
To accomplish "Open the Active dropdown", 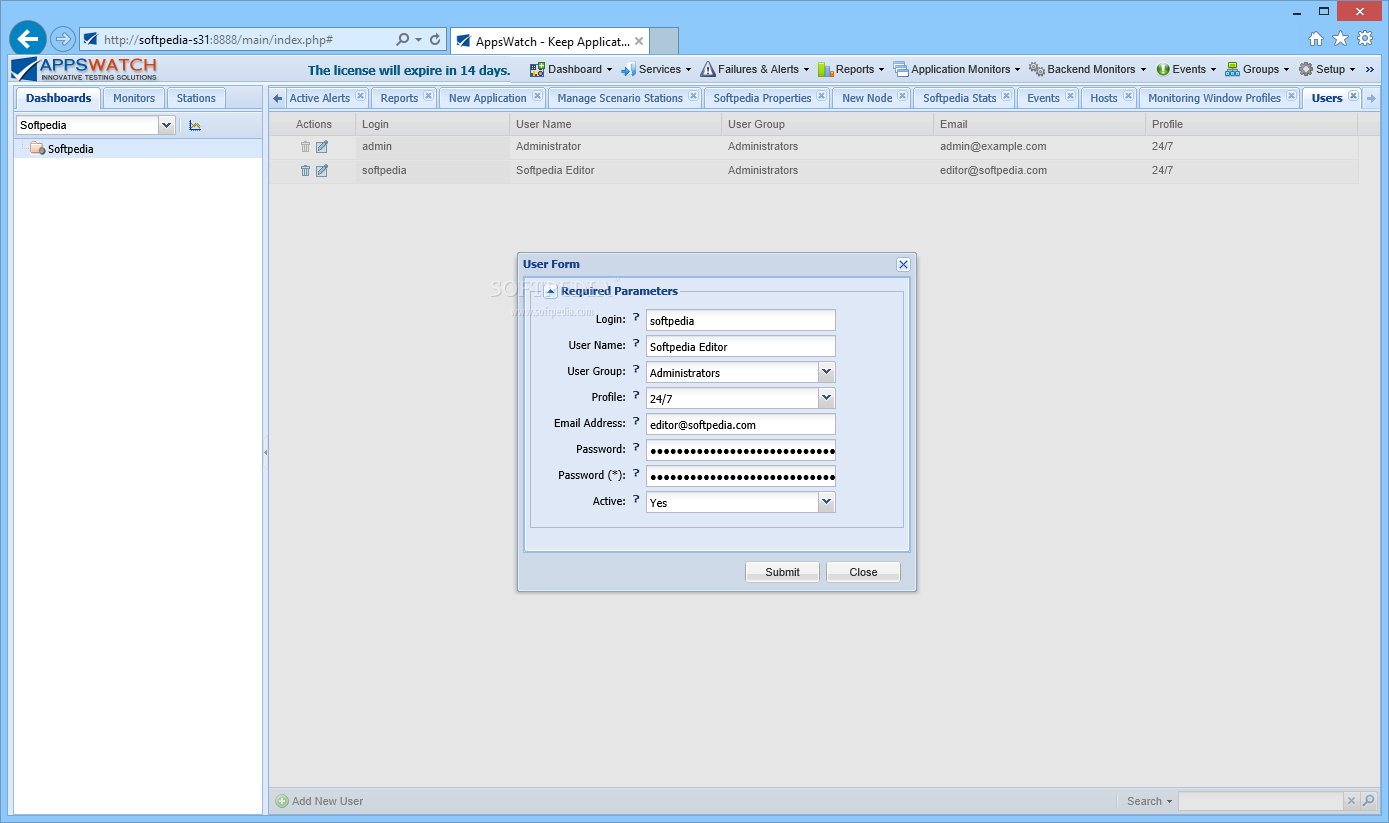I will [826, 502].
